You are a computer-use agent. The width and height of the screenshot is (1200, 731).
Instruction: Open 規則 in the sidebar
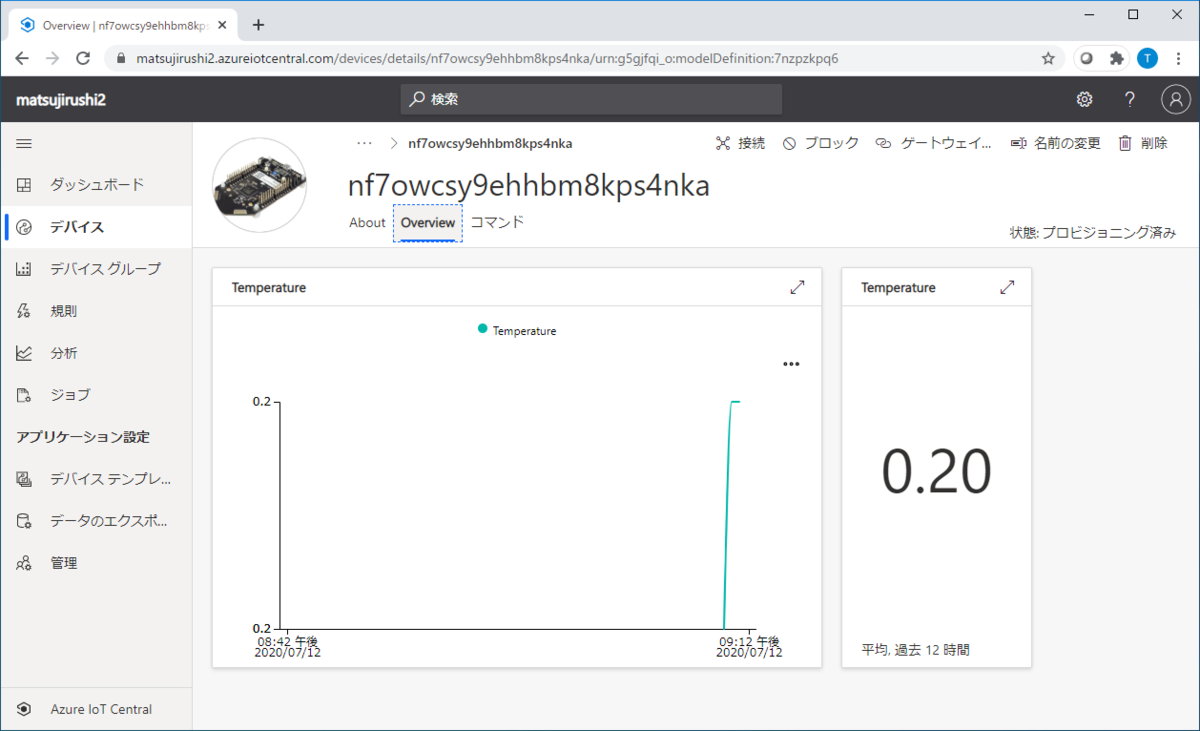point(96,311)
